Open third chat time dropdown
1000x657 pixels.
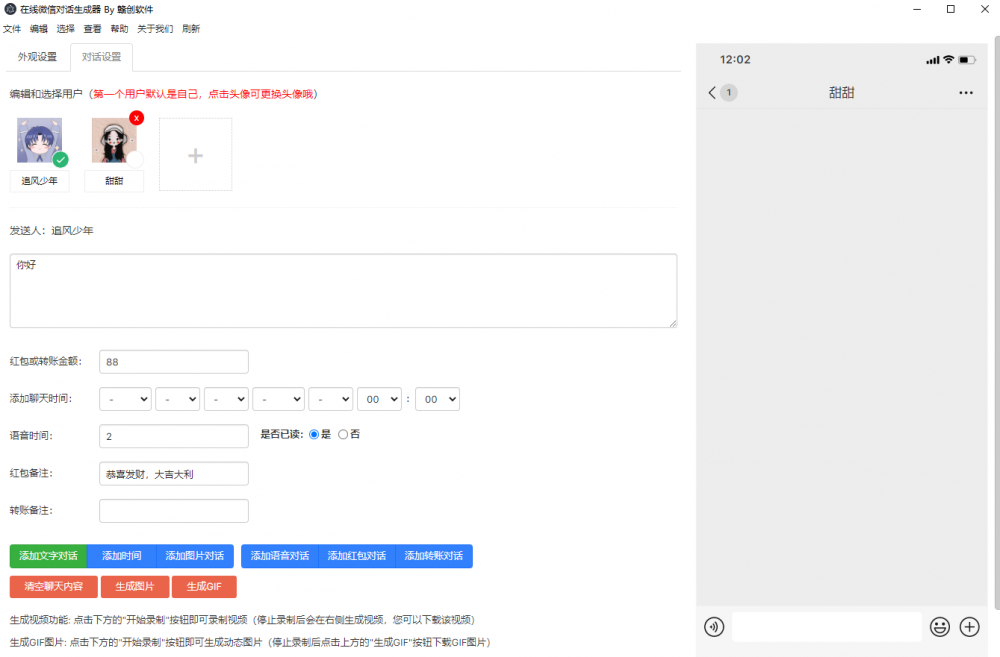coord(226,399)
